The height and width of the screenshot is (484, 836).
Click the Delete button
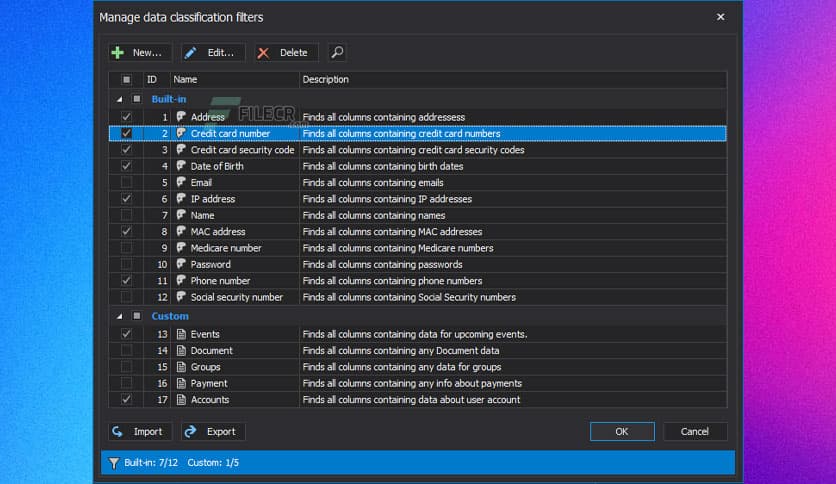tap(286, 52)
